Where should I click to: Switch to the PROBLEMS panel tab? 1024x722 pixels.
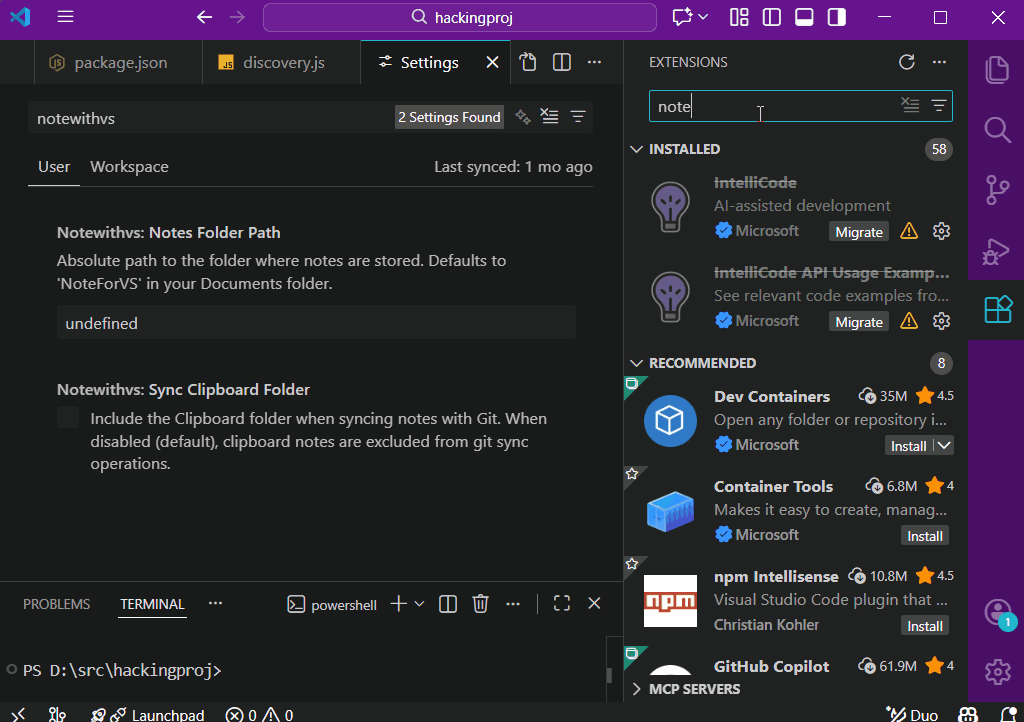point(56,604)
